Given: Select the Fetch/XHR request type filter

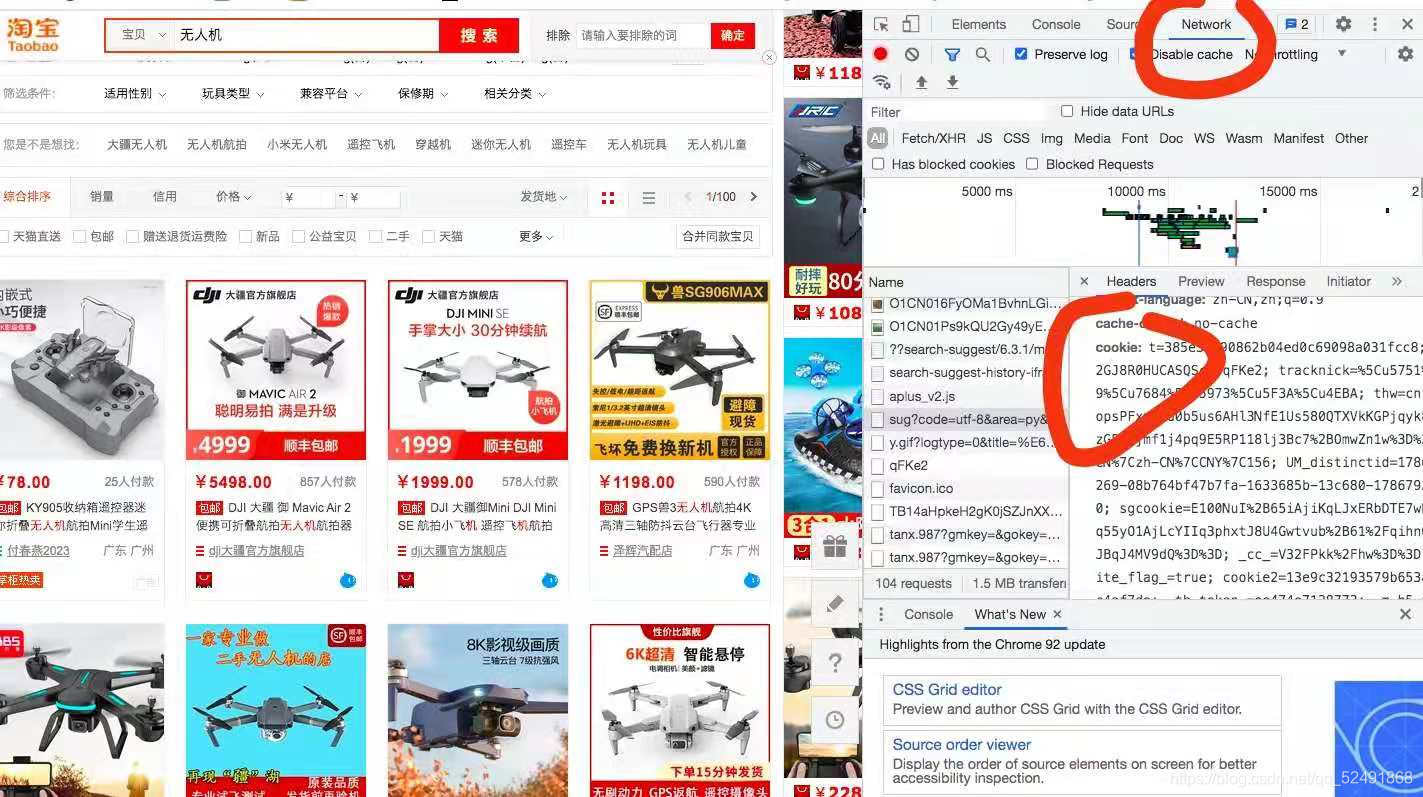Looking at the screenshot, I should (933, 138).
